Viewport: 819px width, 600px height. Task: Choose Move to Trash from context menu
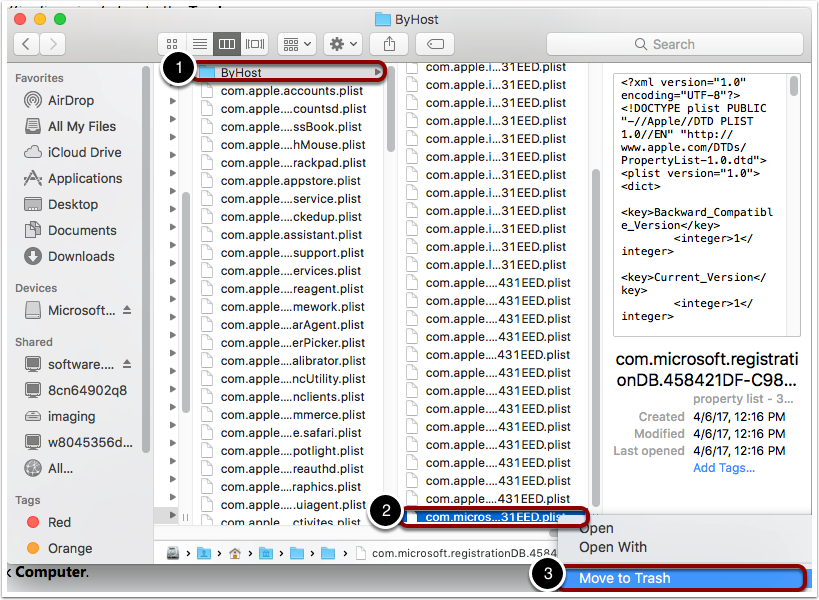[683, 578]
